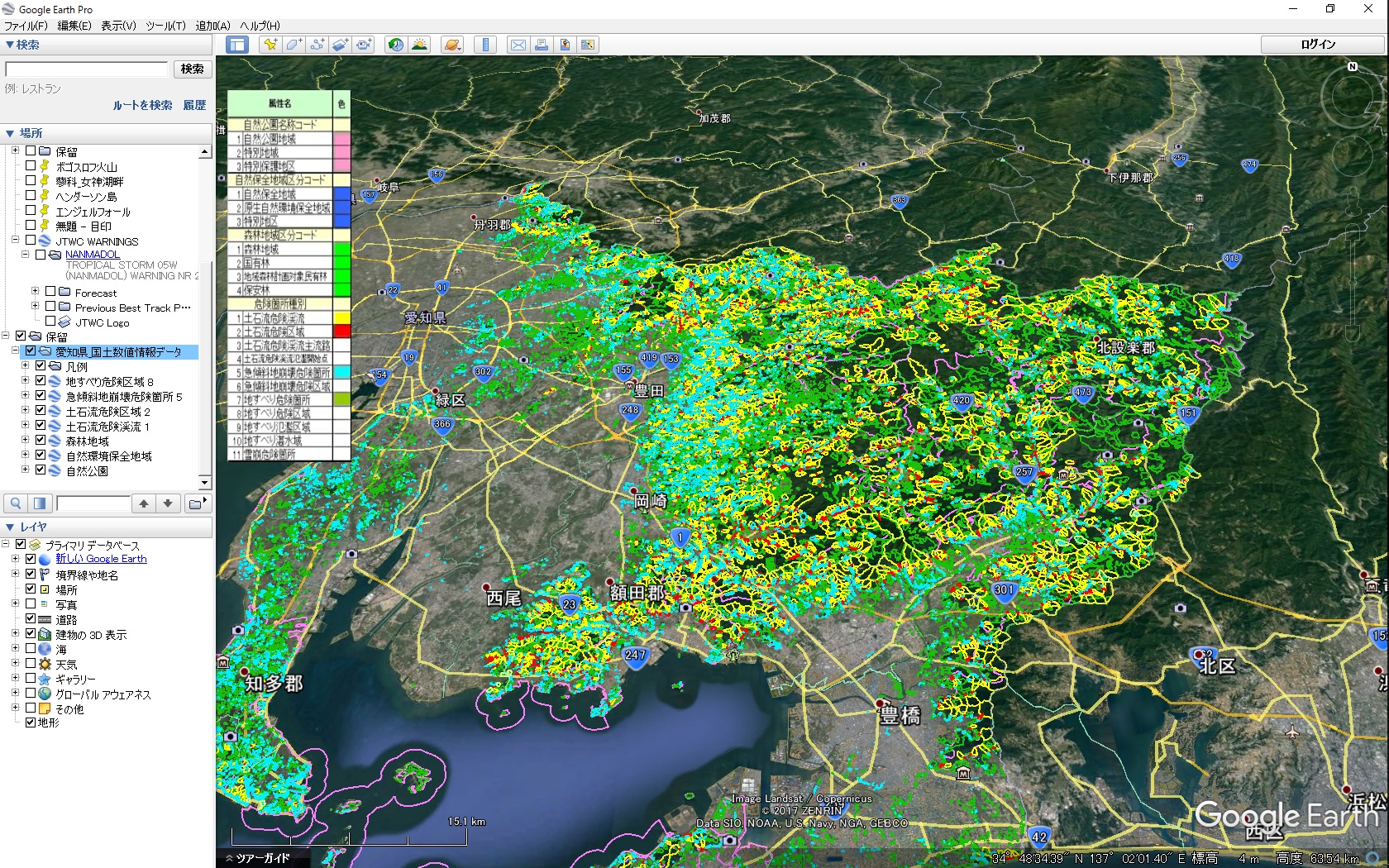The height and width of the screenshot is (868, 1389).
Task: Move selected place down with arrow
Action: pyautogui.click(x=168, y=503)
